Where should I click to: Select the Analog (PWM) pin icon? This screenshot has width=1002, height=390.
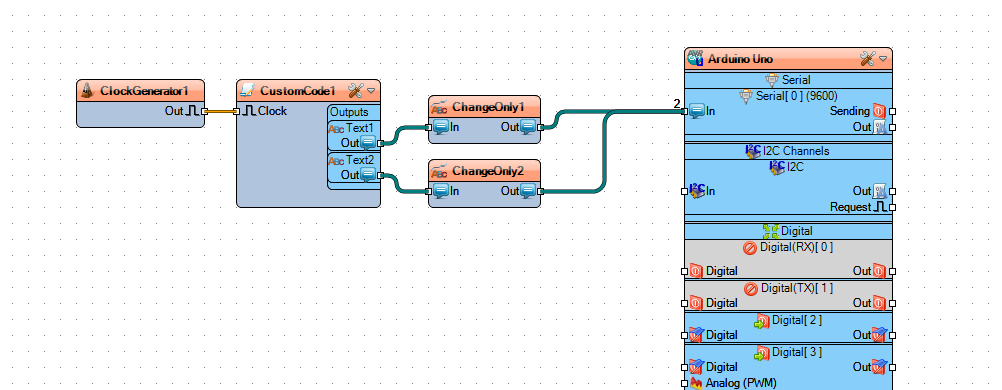(x=697, y=384)
